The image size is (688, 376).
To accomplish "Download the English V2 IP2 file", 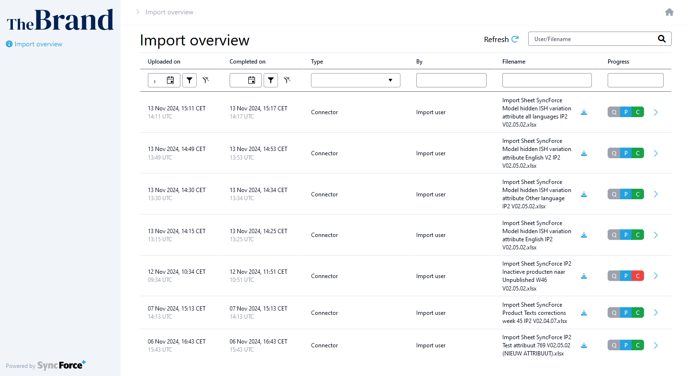I will click(x=584, y=154).
